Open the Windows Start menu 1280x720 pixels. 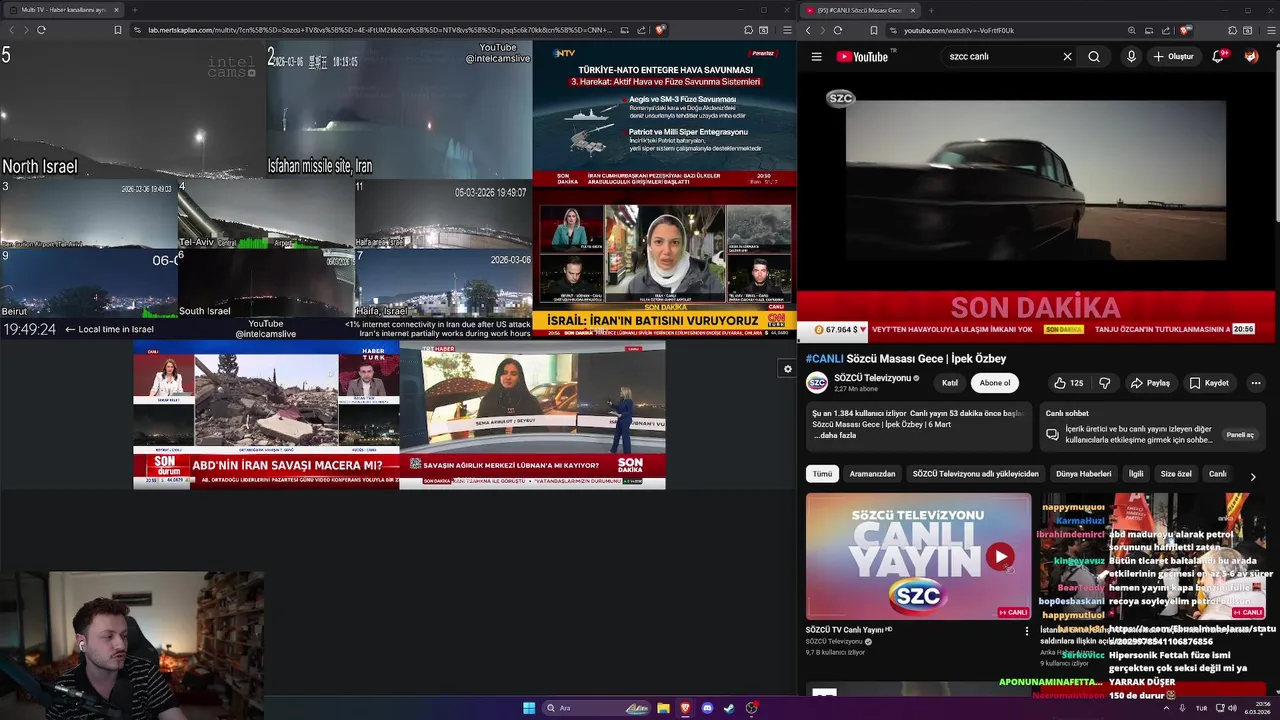click(529, 708)
